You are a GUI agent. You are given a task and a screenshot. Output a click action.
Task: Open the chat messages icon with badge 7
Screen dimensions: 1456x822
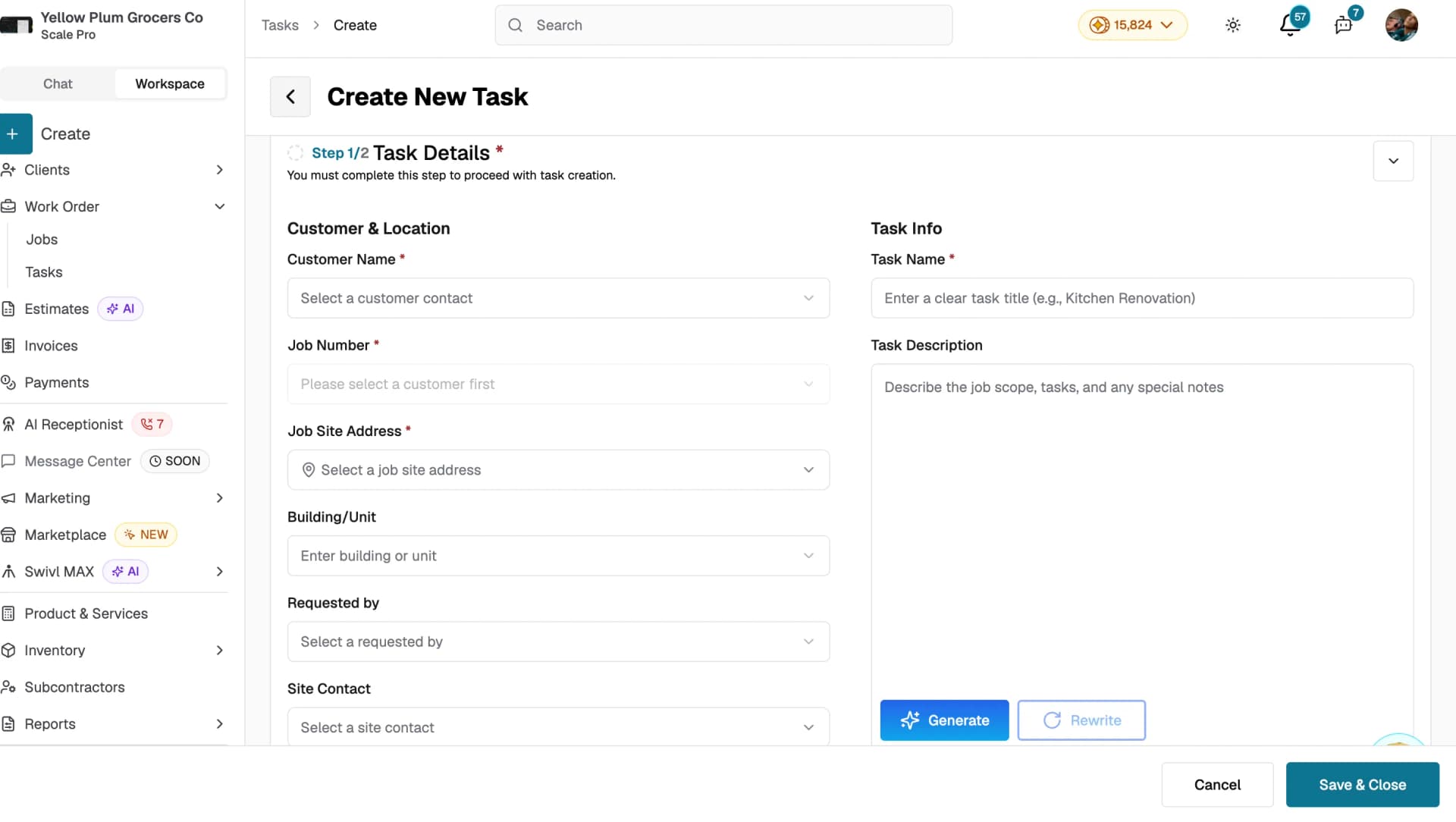pyautogui.click(x=1343, y=25)
